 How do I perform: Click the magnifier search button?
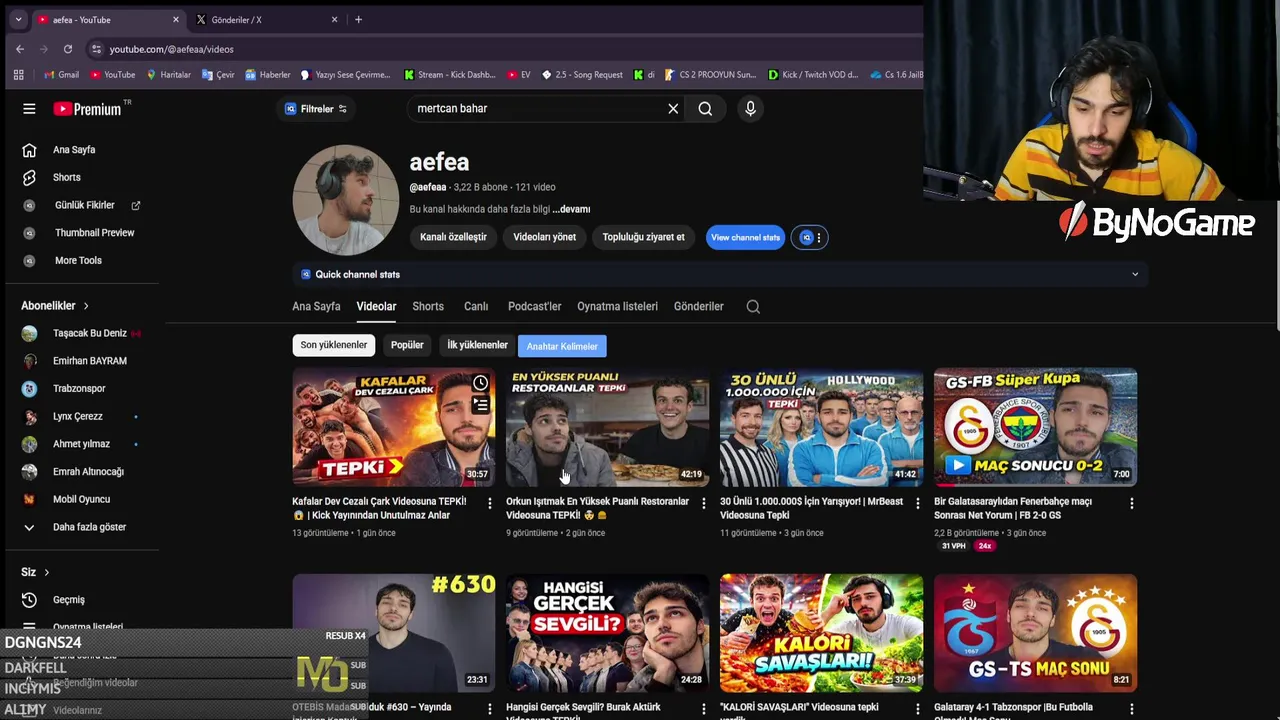(705, 109)
